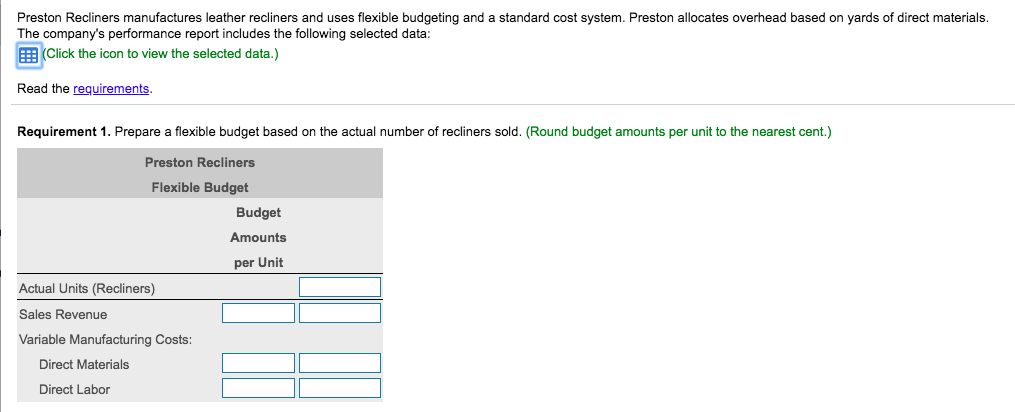Click the Direct Materials per-unit input field
The height and width of the screenshot is (412, 1015).
258,363
